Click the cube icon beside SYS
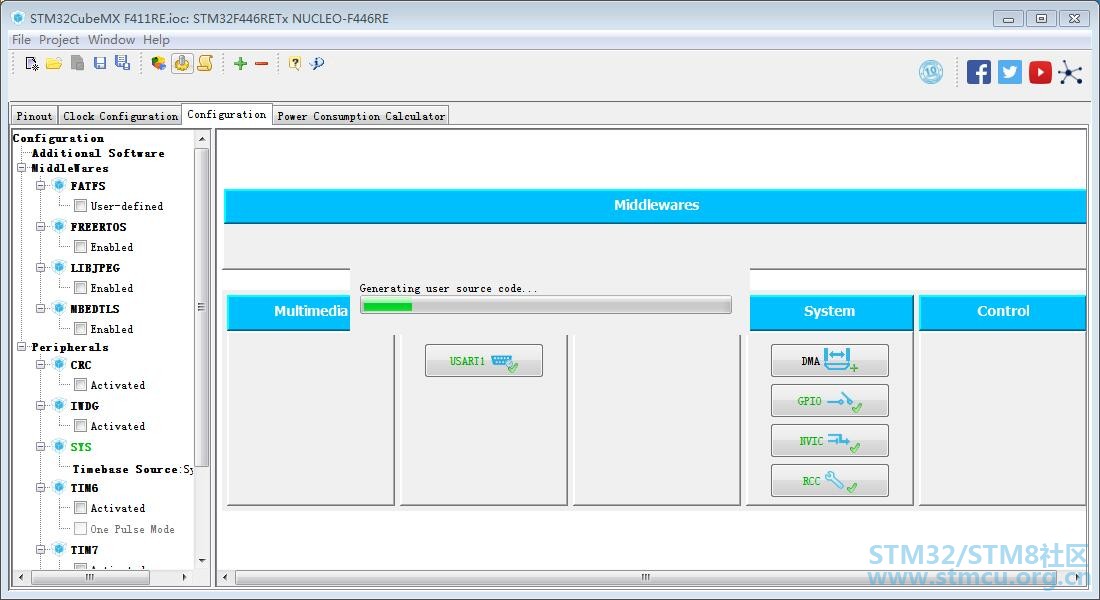This screenshot has height=600, width=1100. [60, 446]
